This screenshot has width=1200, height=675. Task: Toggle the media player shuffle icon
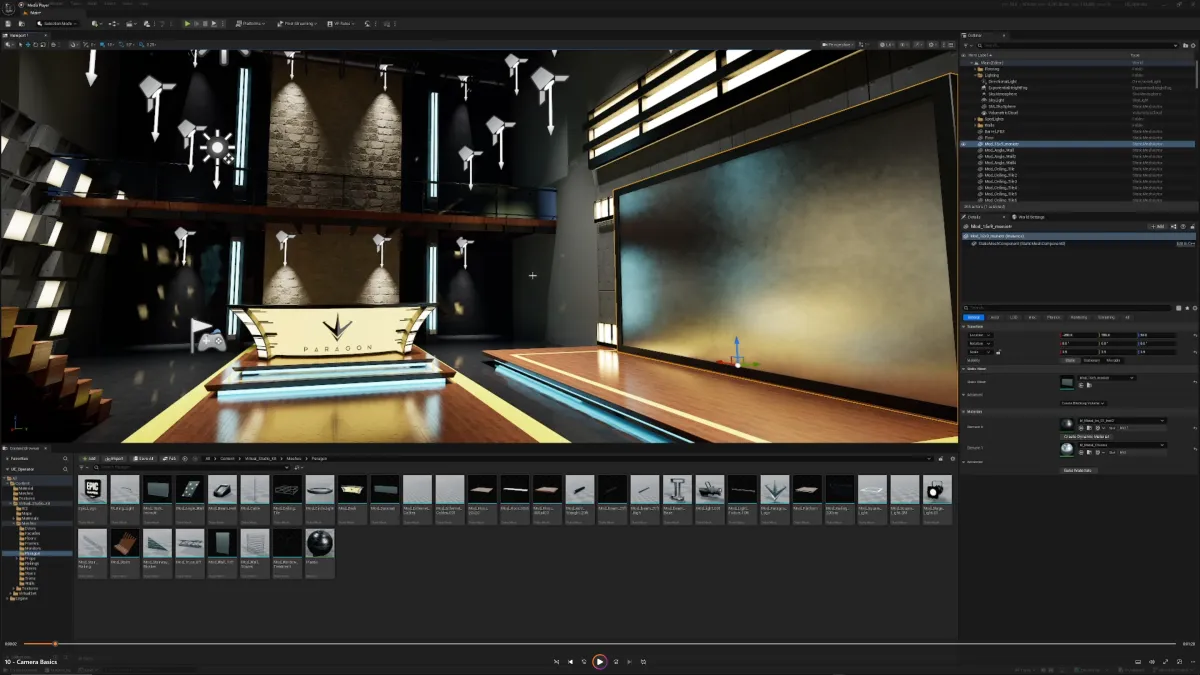[557, 661]
